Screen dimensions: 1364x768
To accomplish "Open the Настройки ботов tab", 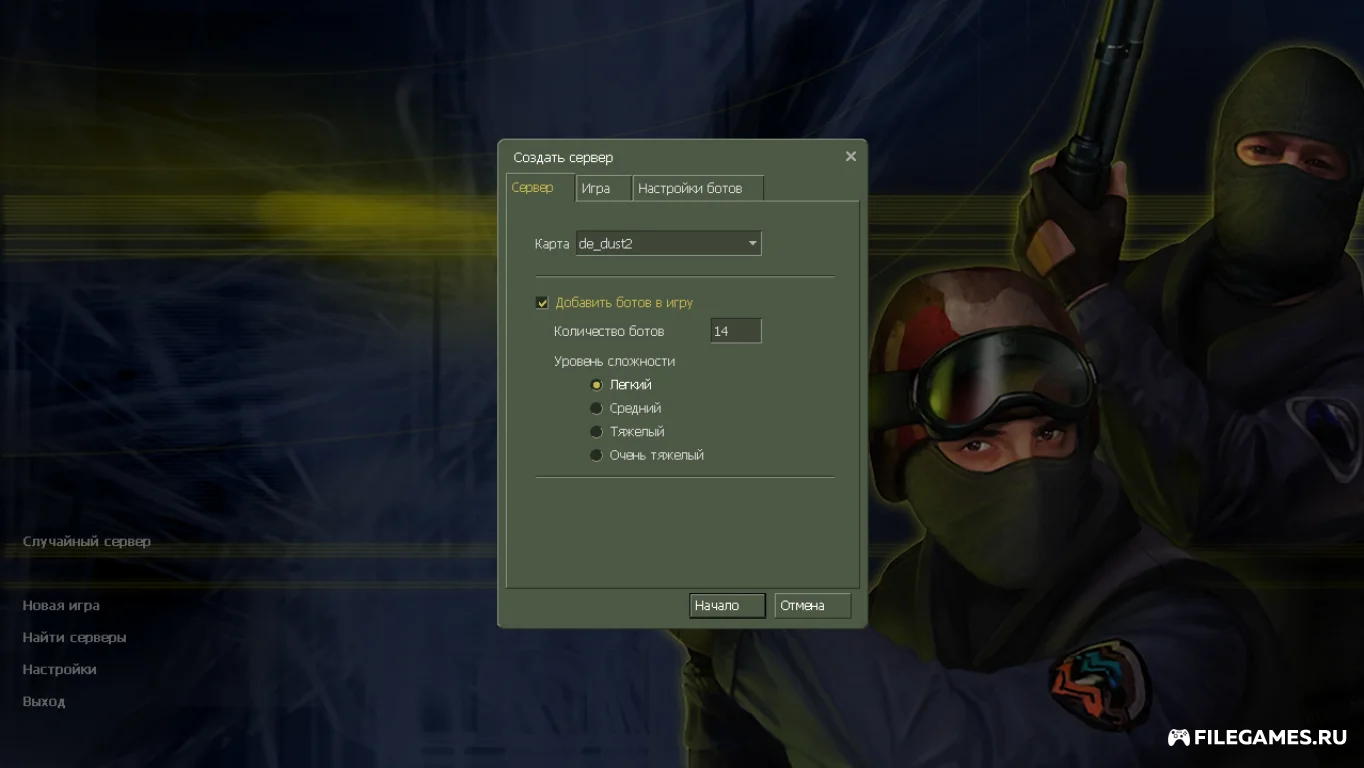I will tap(698, 188).
